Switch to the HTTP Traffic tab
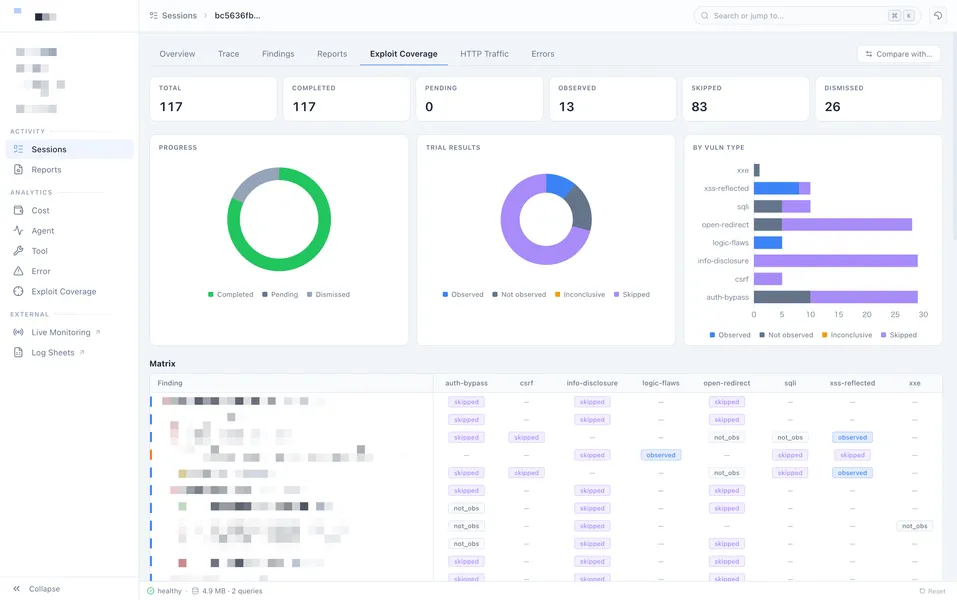The image size is (957, 600). 484,54
